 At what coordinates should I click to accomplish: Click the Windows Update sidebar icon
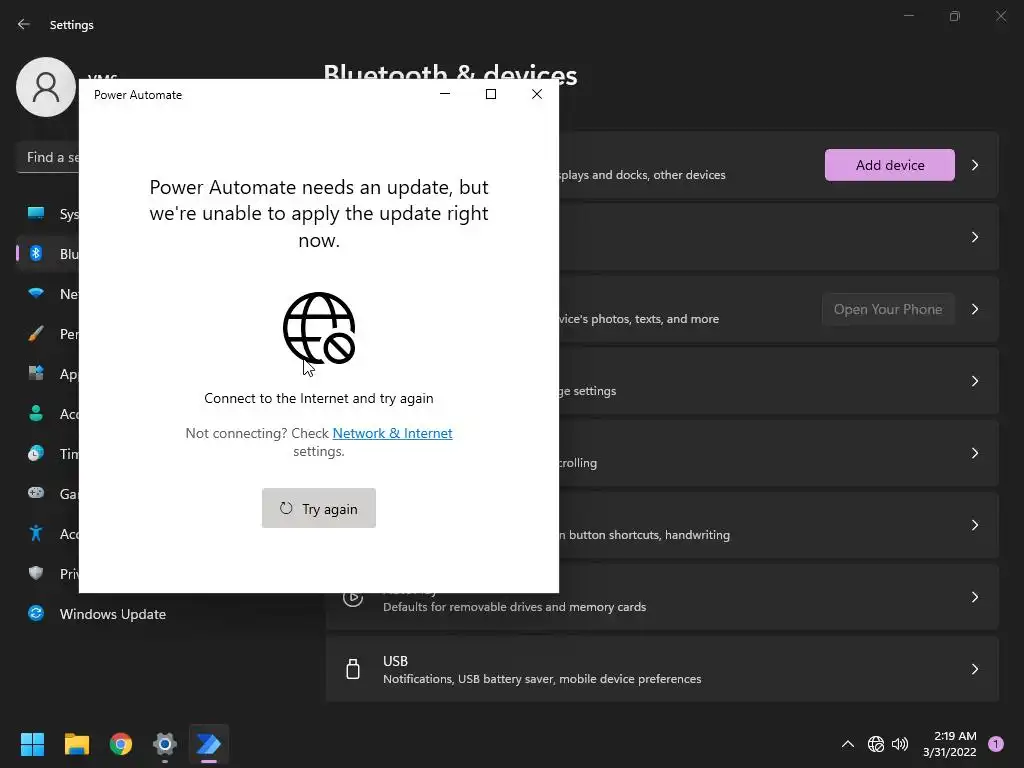36,613
